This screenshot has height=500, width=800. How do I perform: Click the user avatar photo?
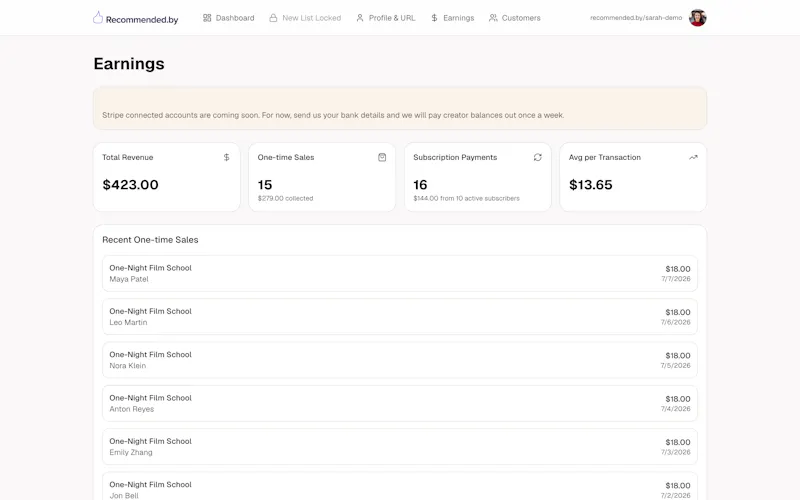pyautogui.click(x=697, y=18)
